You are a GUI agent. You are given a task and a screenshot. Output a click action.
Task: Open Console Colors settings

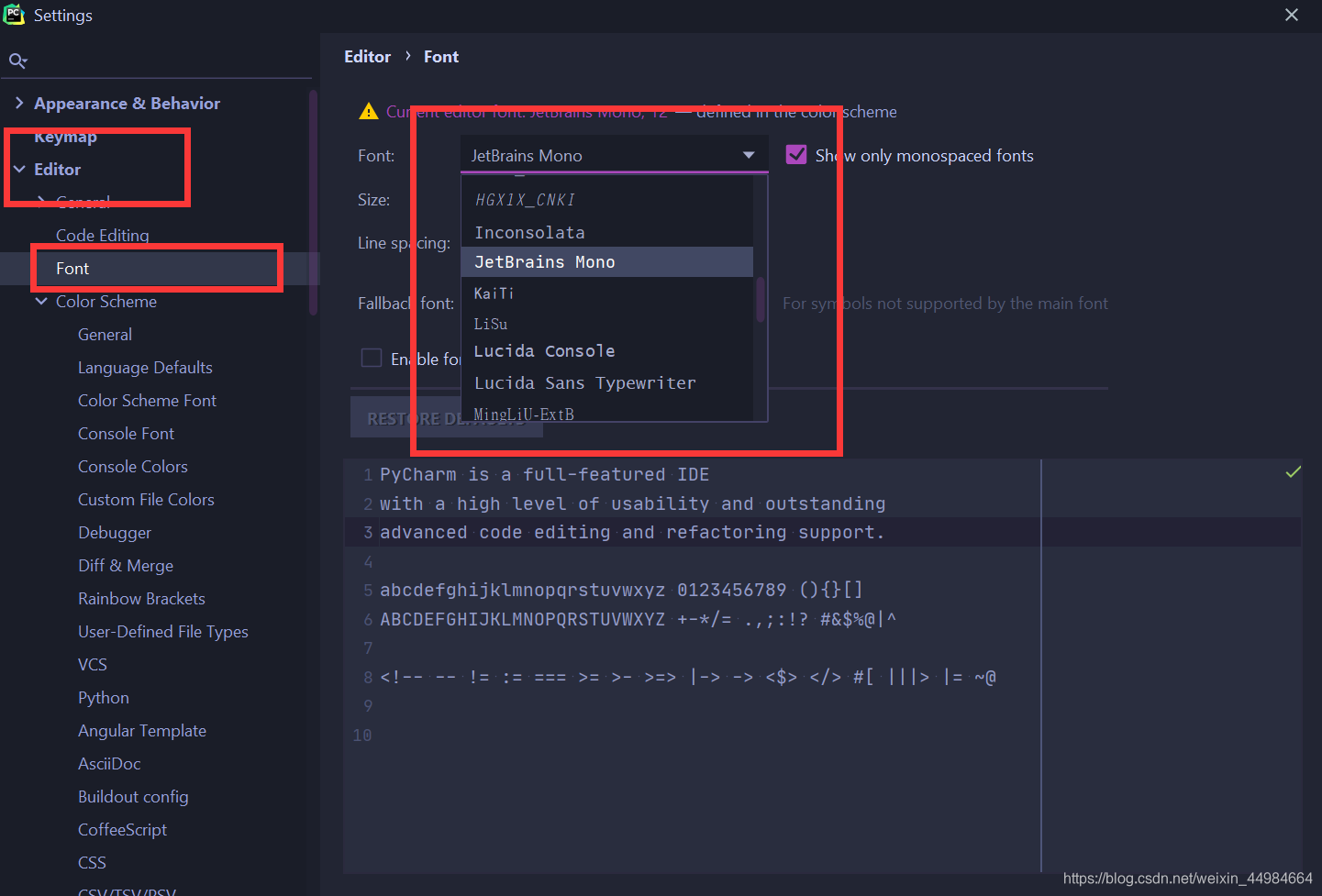pyautogui.click(x=133, y=466)
